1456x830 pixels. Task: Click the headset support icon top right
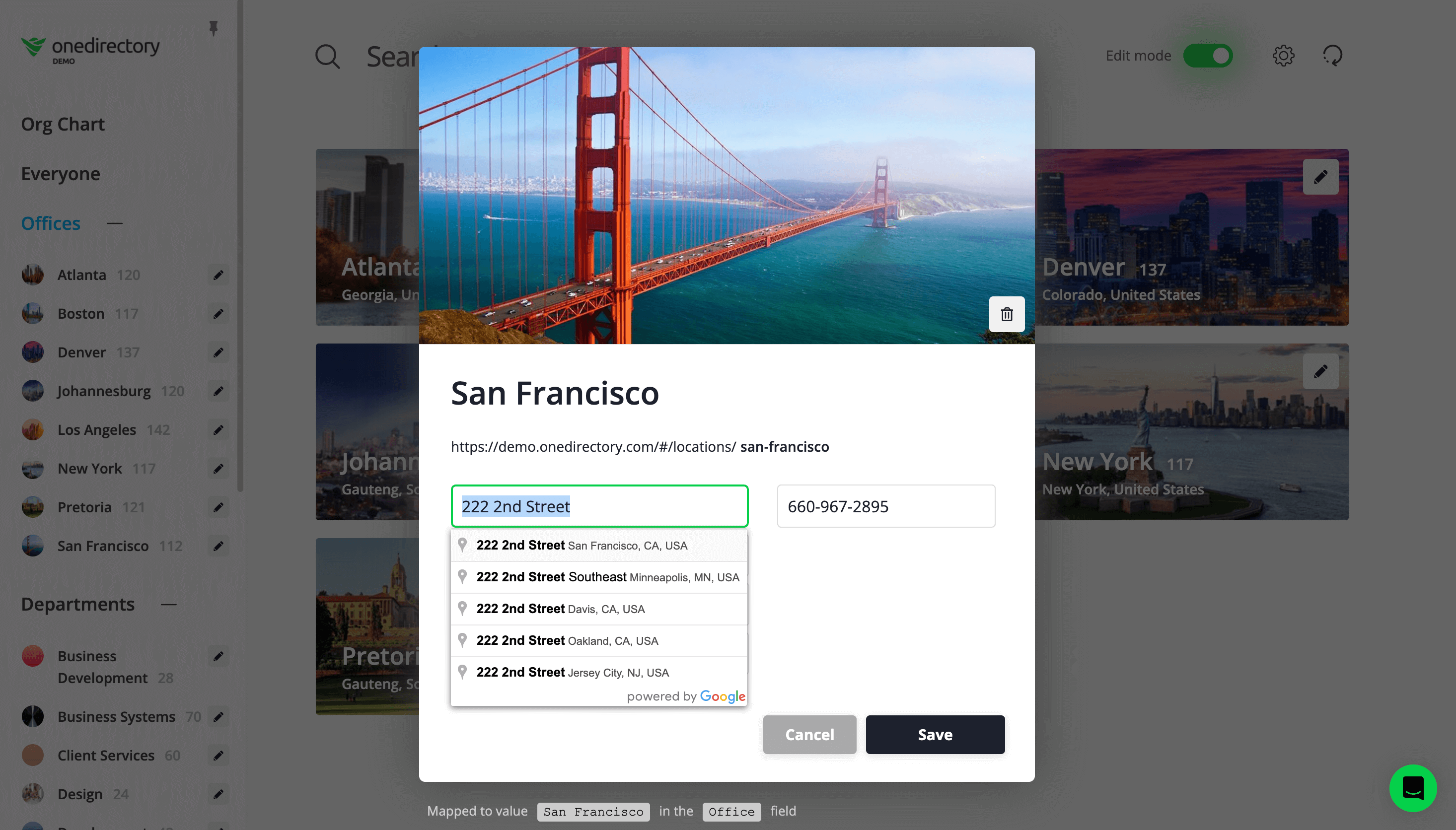click(x=1332, y=56)
